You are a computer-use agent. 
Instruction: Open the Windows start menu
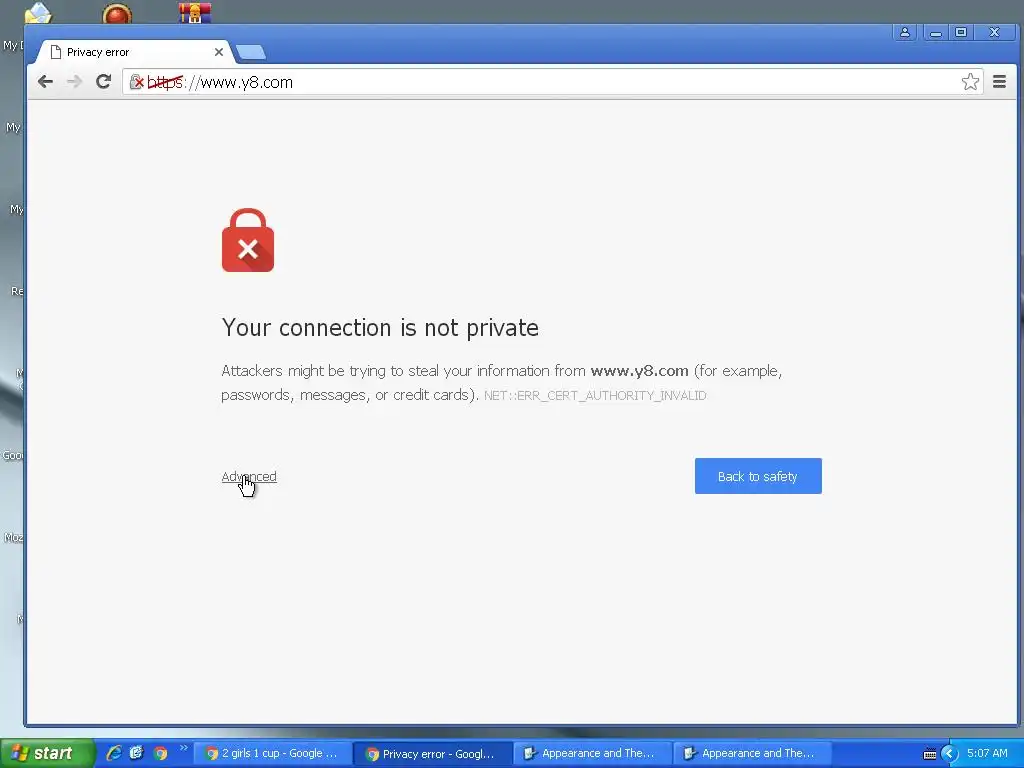[47, 753]
